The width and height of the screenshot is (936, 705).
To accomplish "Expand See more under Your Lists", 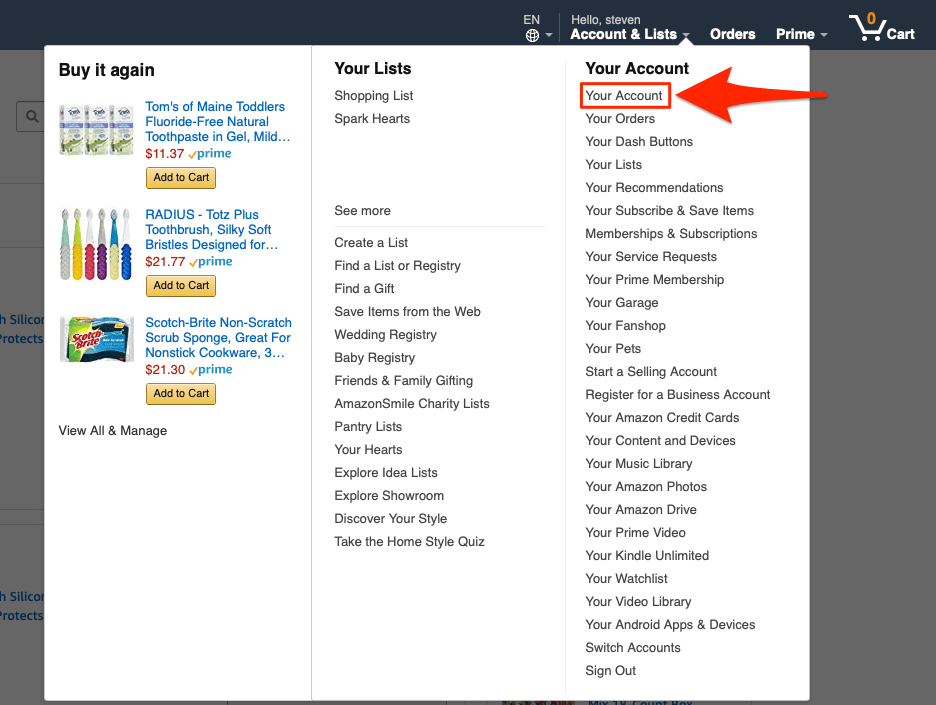I will [x=362, y=210].
